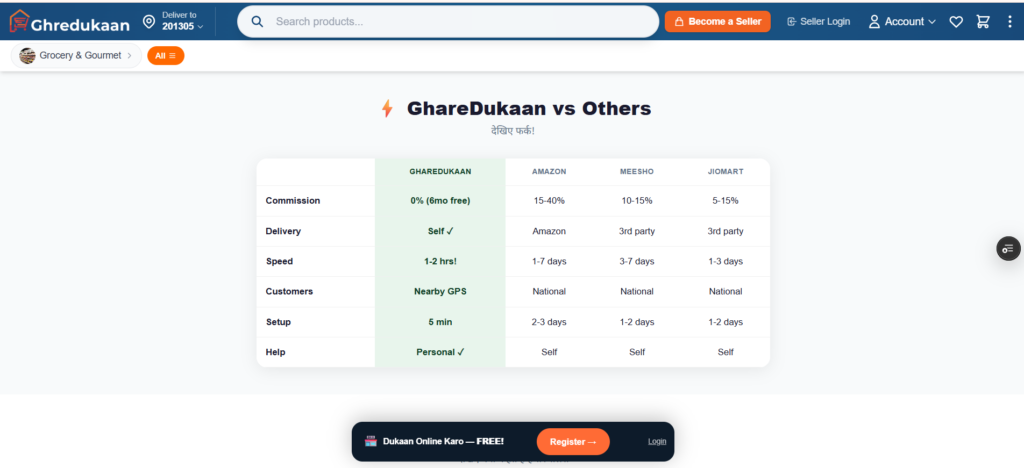Click the floating side panel icon

(x=1008, y=248)
